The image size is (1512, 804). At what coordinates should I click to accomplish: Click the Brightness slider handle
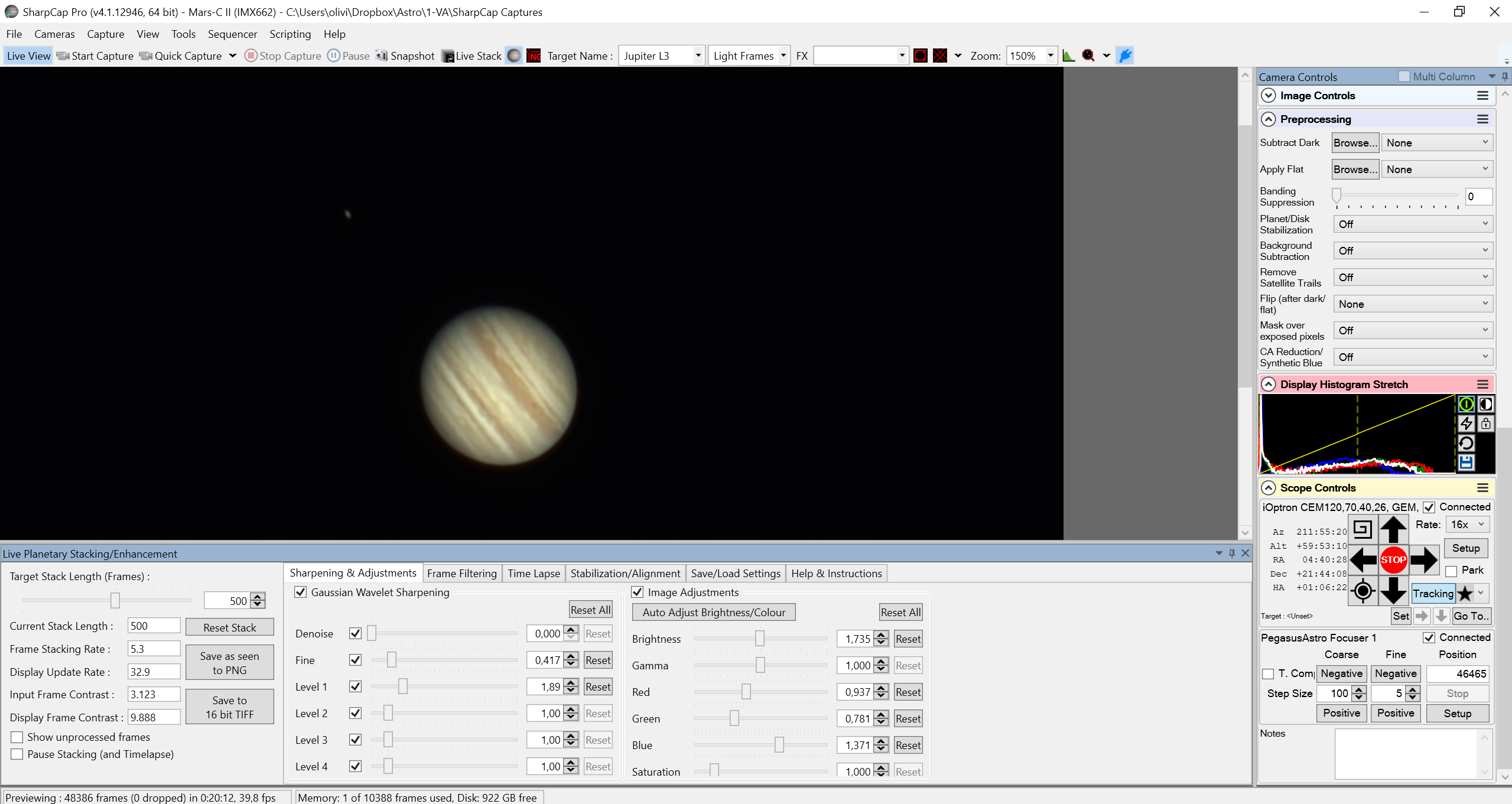759,639
